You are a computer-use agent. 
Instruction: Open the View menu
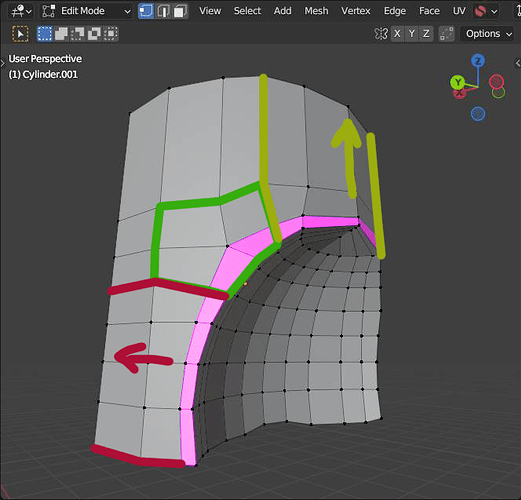210,11
